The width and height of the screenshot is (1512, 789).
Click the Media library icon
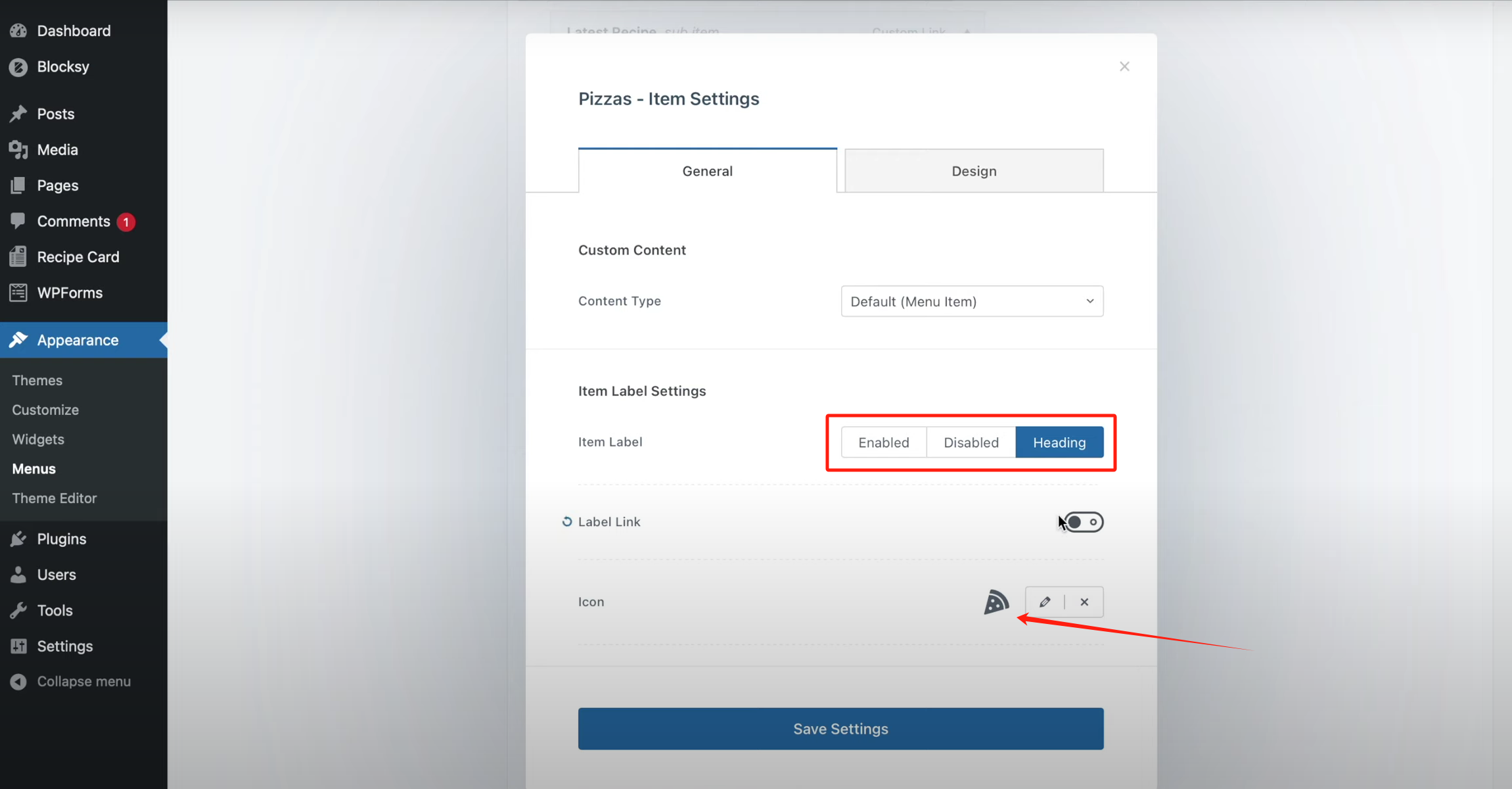tap(58, 149)
